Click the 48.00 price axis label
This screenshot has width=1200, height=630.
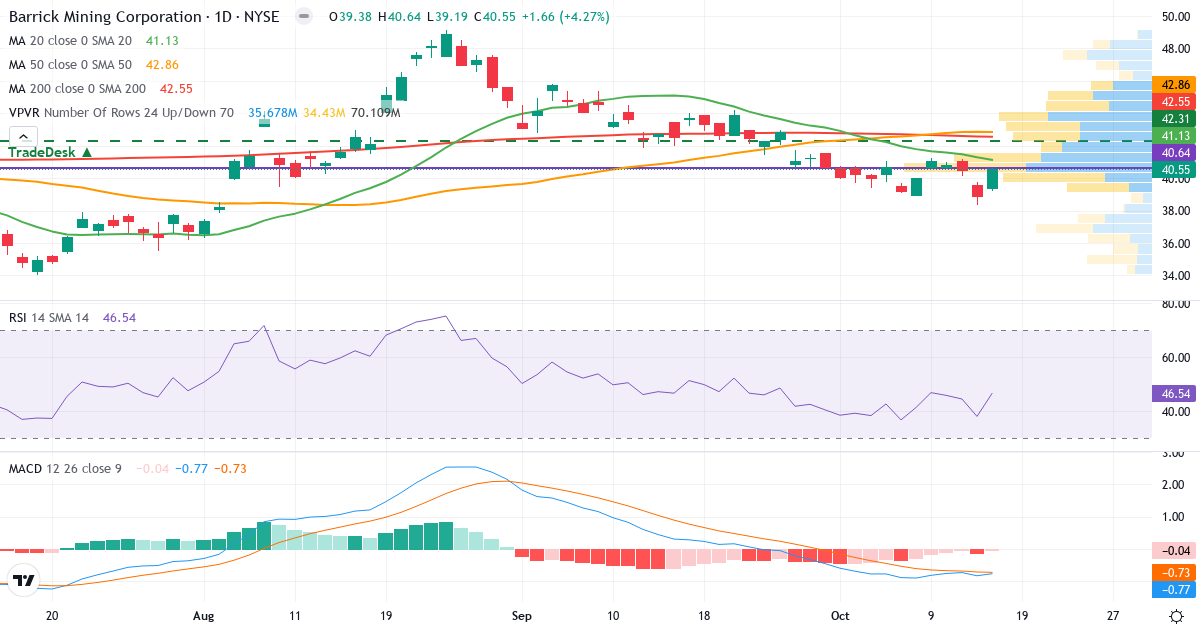pos(1174,48)
